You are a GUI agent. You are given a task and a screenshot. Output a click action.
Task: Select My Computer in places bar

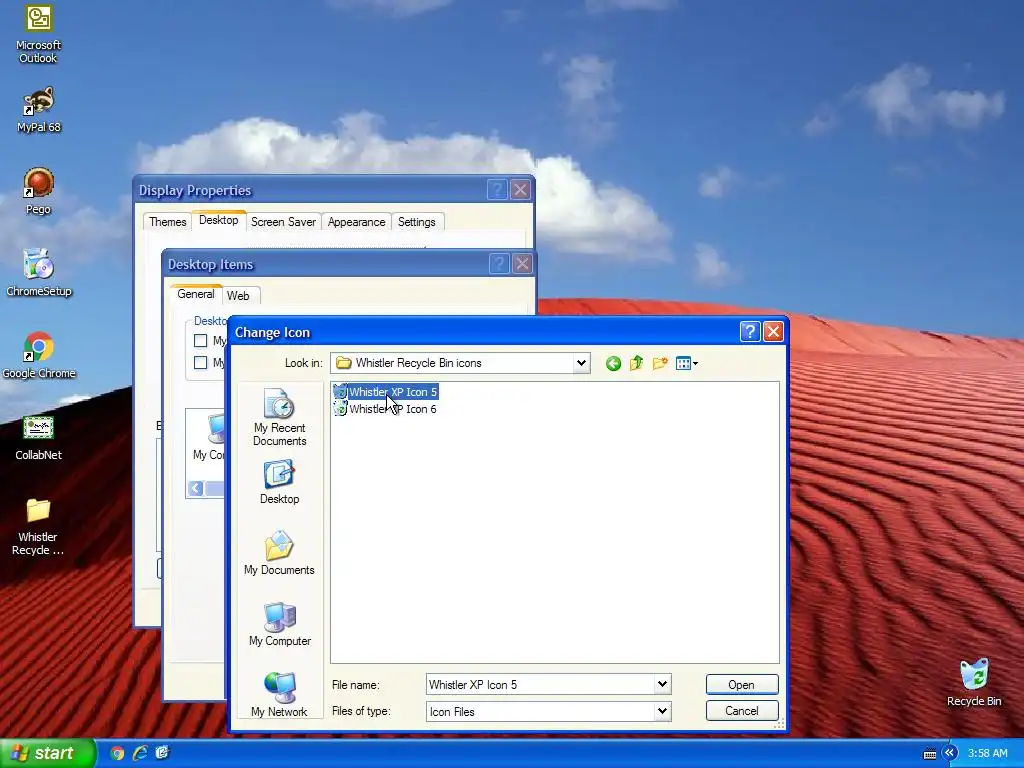(280, 624)
